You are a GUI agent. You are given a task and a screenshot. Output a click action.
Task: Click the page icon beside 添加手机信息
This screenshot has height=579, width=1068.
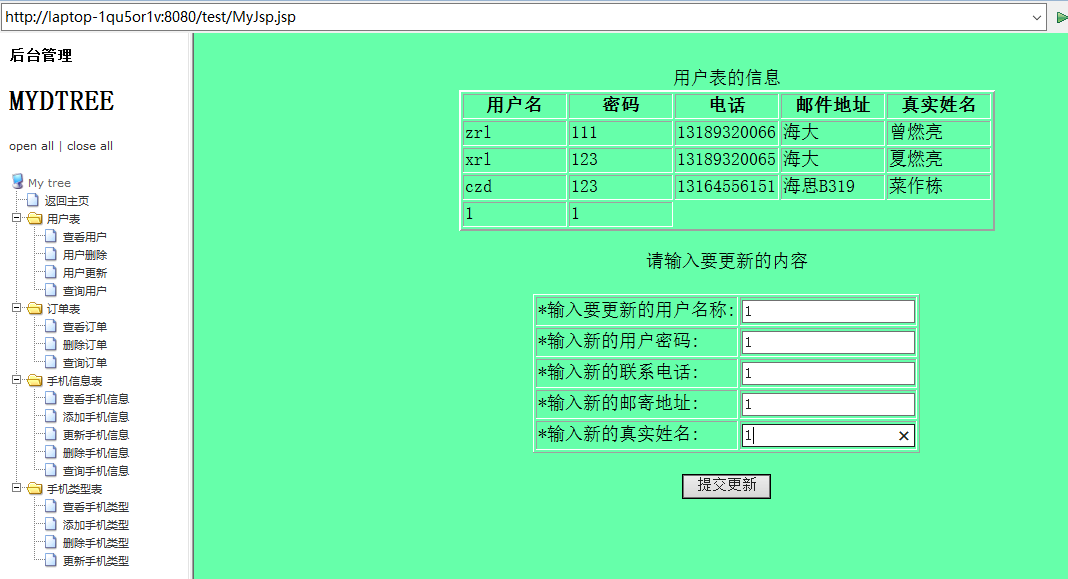(50, 416)
